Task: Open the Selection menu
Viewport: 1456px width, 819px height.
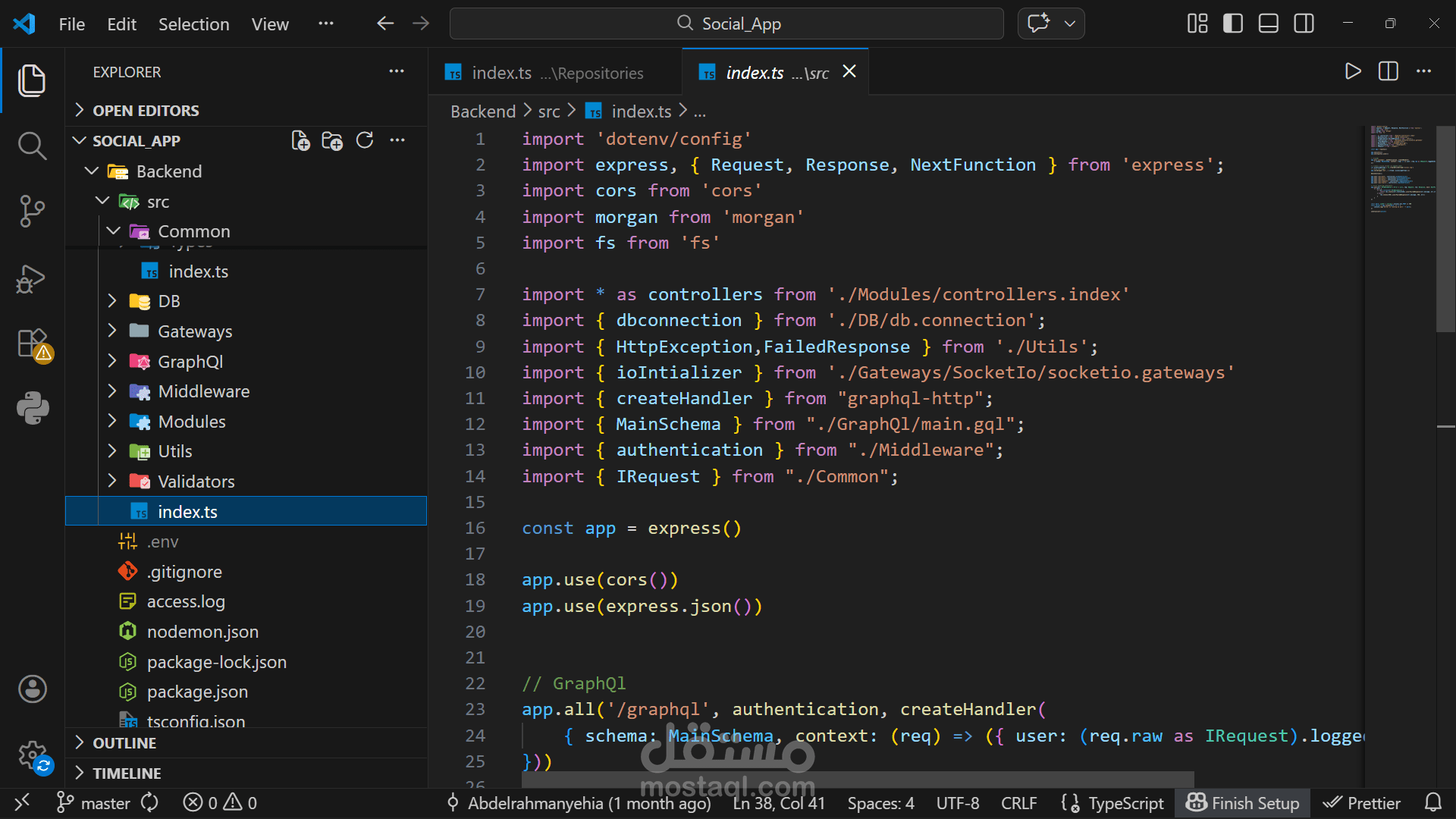Action: pyautogui.click(x=193, y=24)
